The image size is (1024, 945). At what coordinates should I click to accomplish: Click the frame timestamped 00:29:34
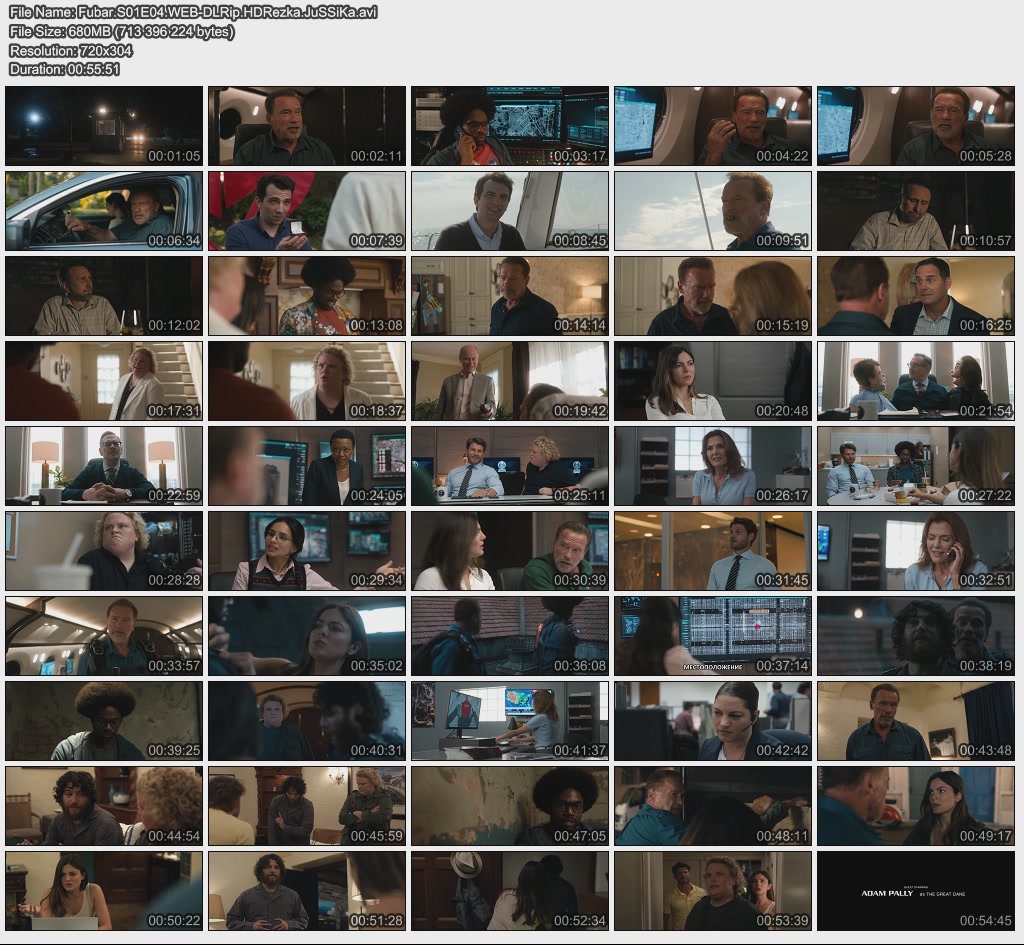point(307,551)
